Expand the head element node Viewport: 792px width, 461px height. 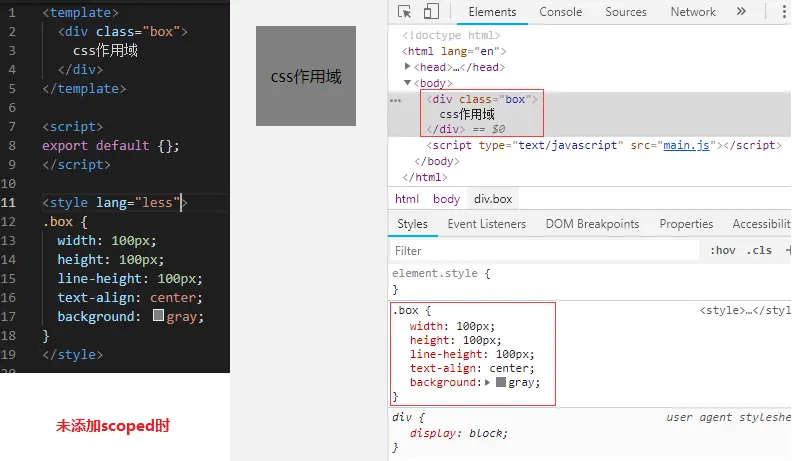pos(407,67)
